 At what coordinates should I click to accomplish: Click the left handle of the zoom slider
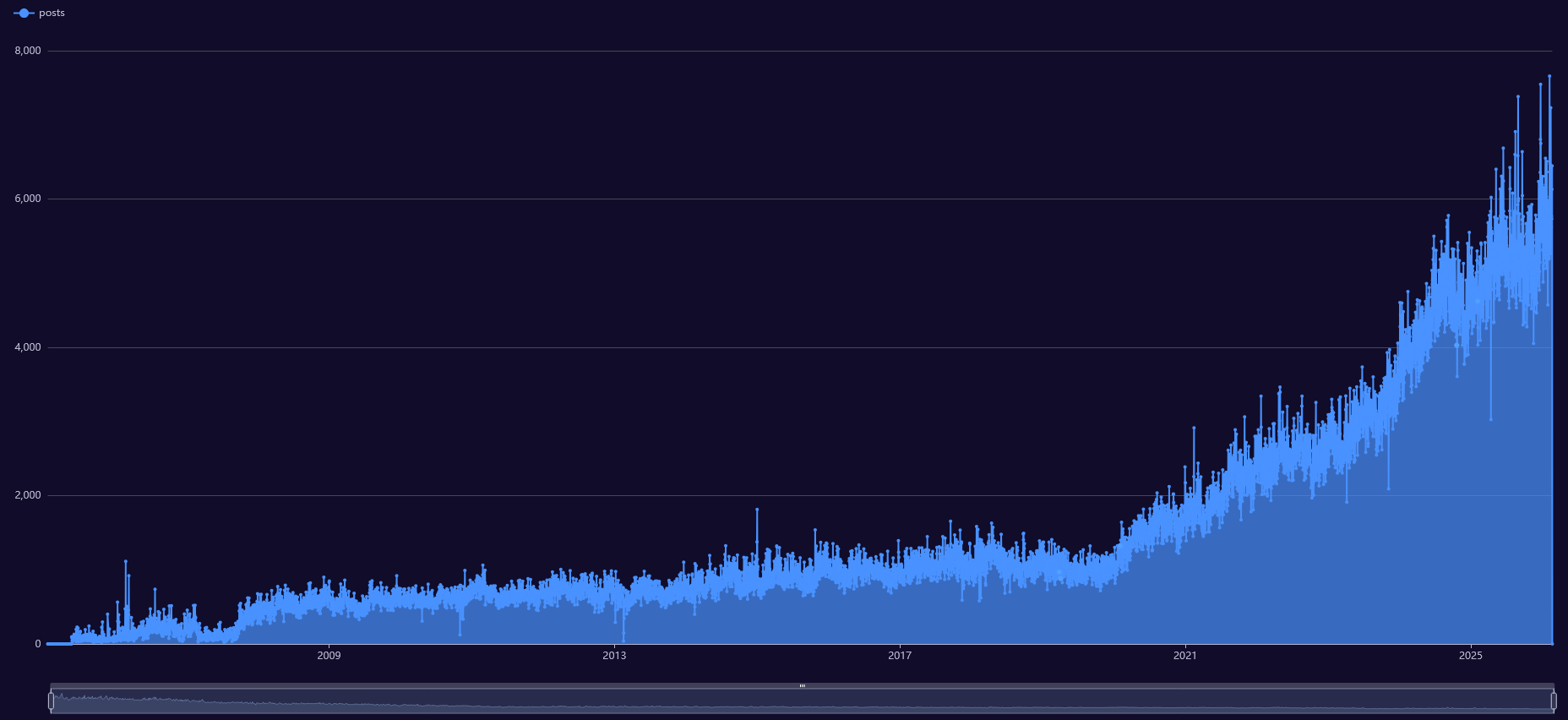[52, 701]
